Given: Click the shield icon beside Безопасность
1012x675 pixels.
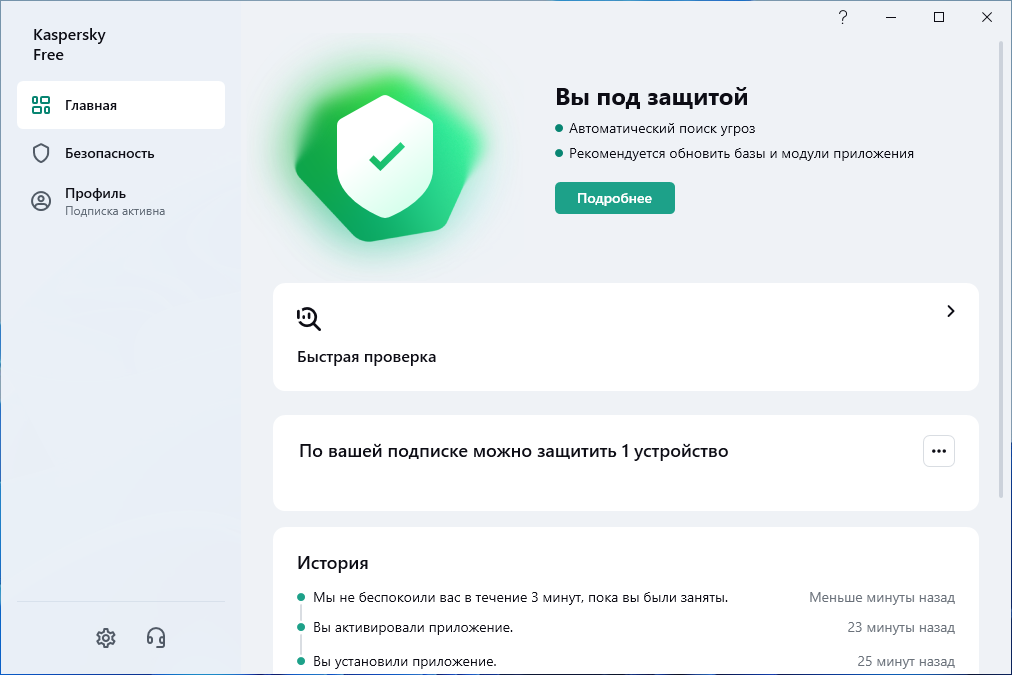Looking at the screenshot, I should [41, 153].
